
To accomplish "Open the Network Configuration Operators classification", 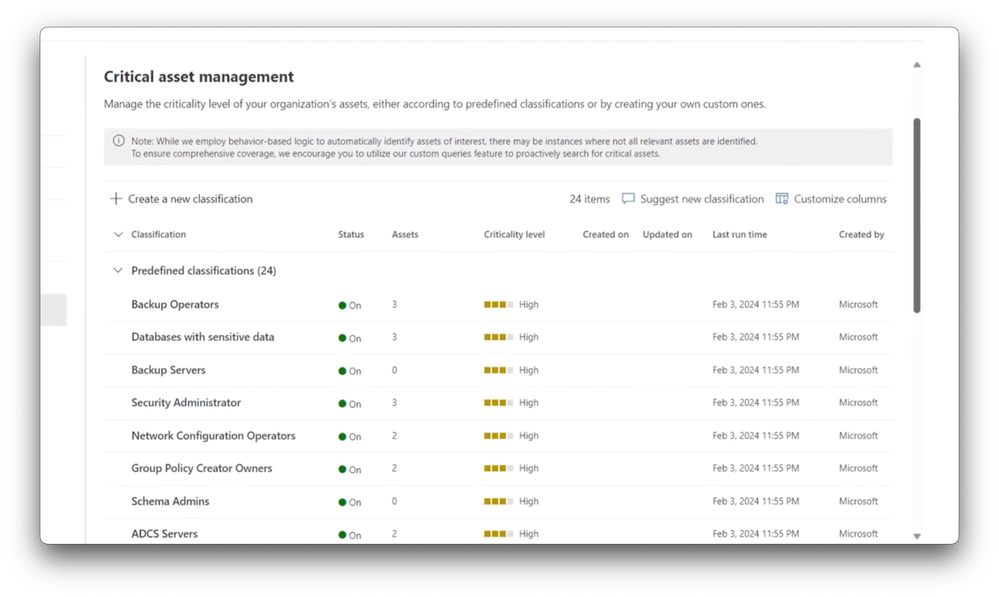I will click(x=213, y=436).
